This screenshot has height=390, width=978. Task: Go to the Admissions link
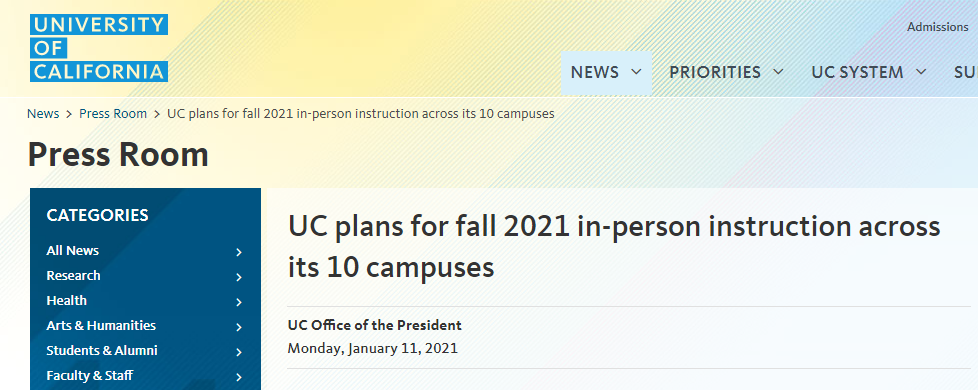click(x=937, y=27)
